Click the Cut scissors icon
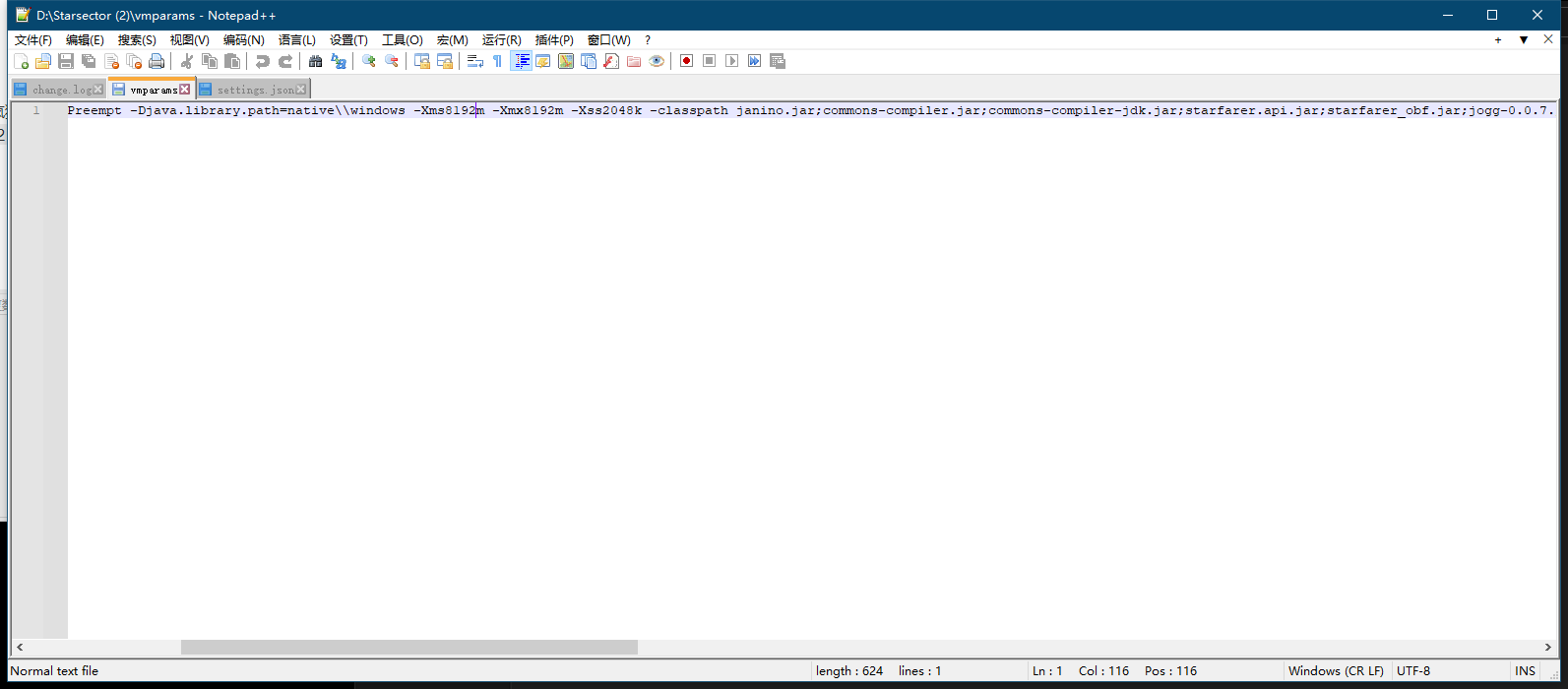 click(186, 61)
